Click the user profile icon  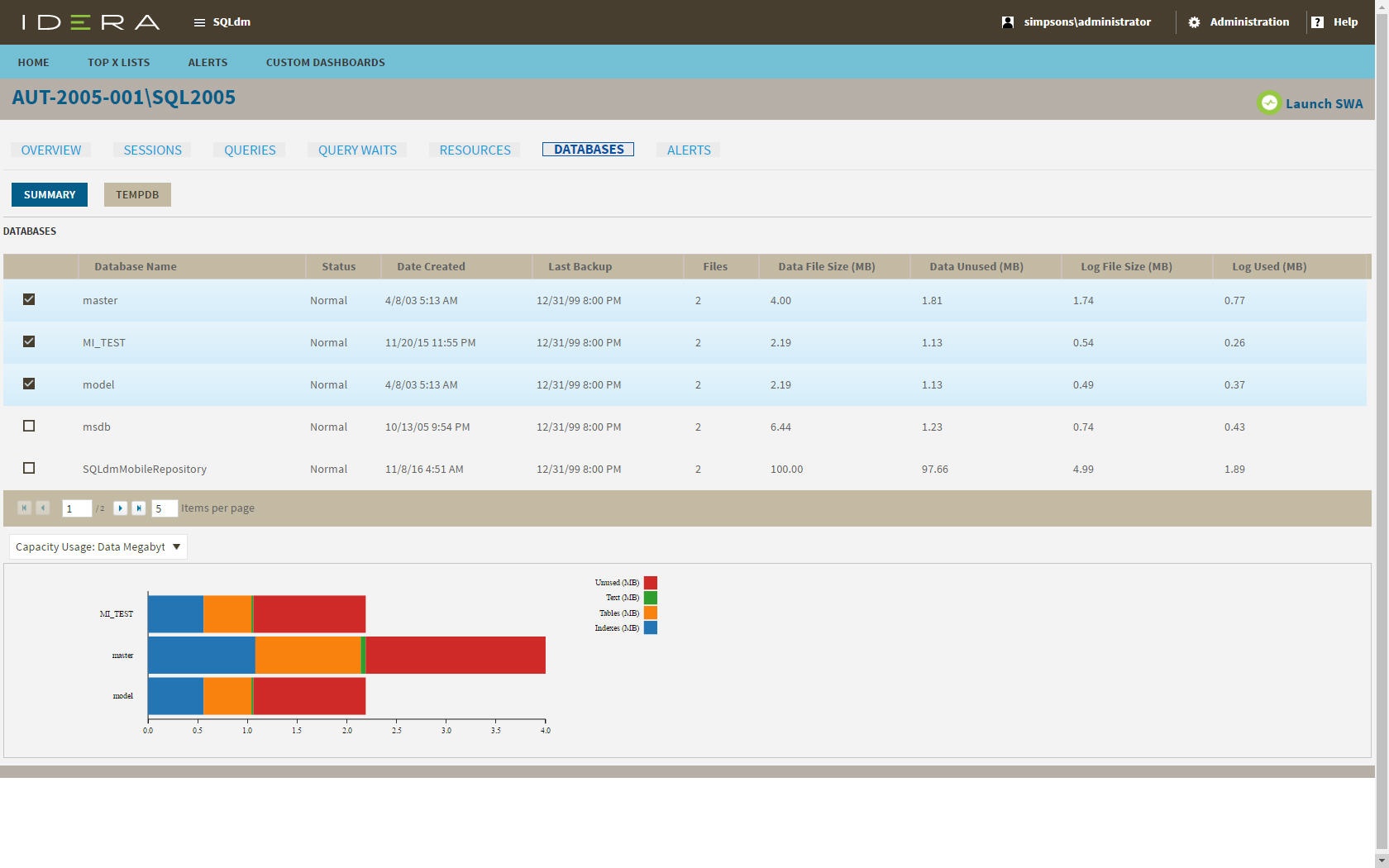[x=1007, y=22]
